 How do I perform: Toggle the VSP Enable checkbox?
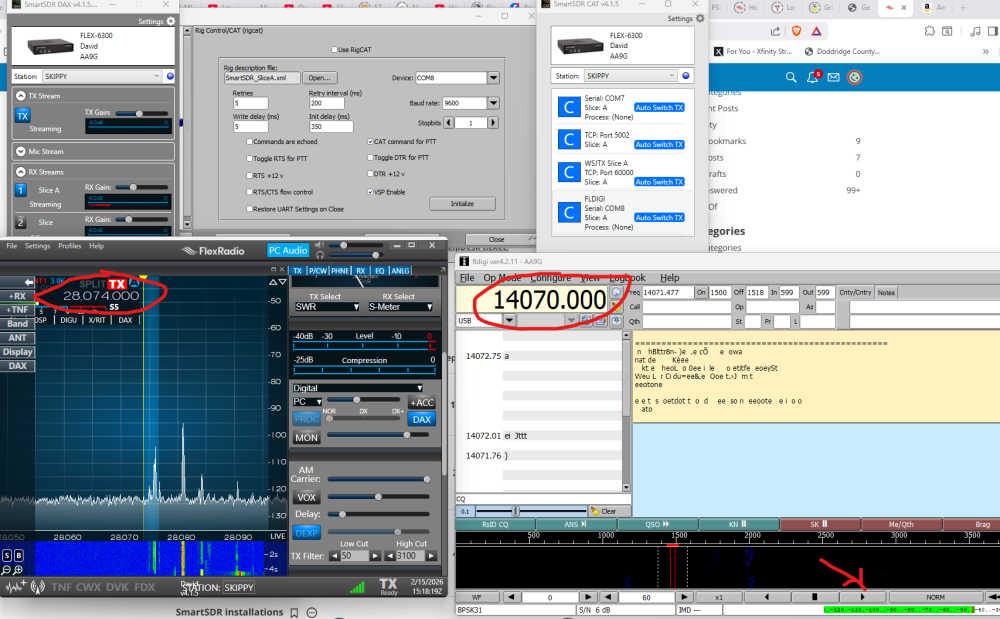pyautogui.click(x=368, y=192)
